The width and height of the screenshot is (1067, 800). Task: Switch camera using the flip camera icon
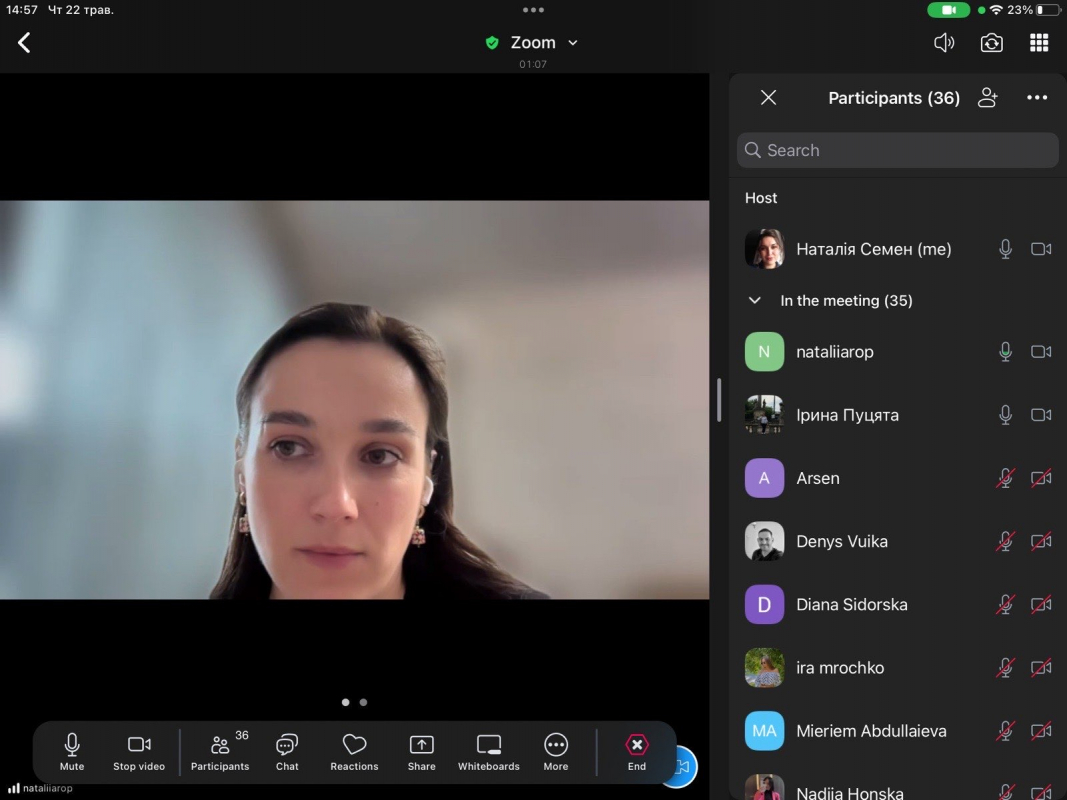click(991, 43)
